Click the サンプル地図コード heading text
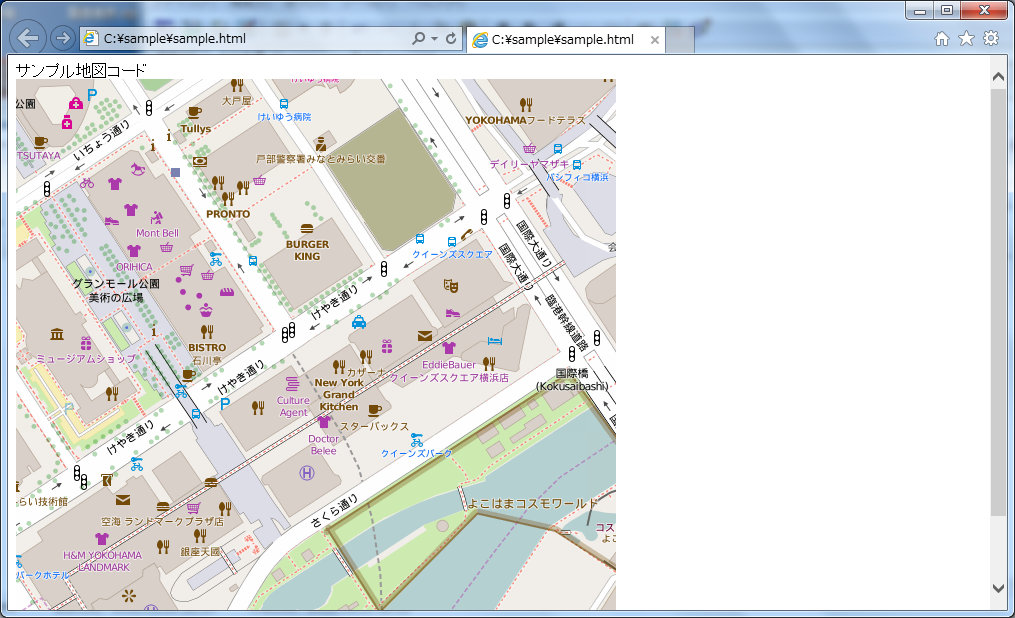The width and height of the screenshot is (1015, 618). [81, 70]
